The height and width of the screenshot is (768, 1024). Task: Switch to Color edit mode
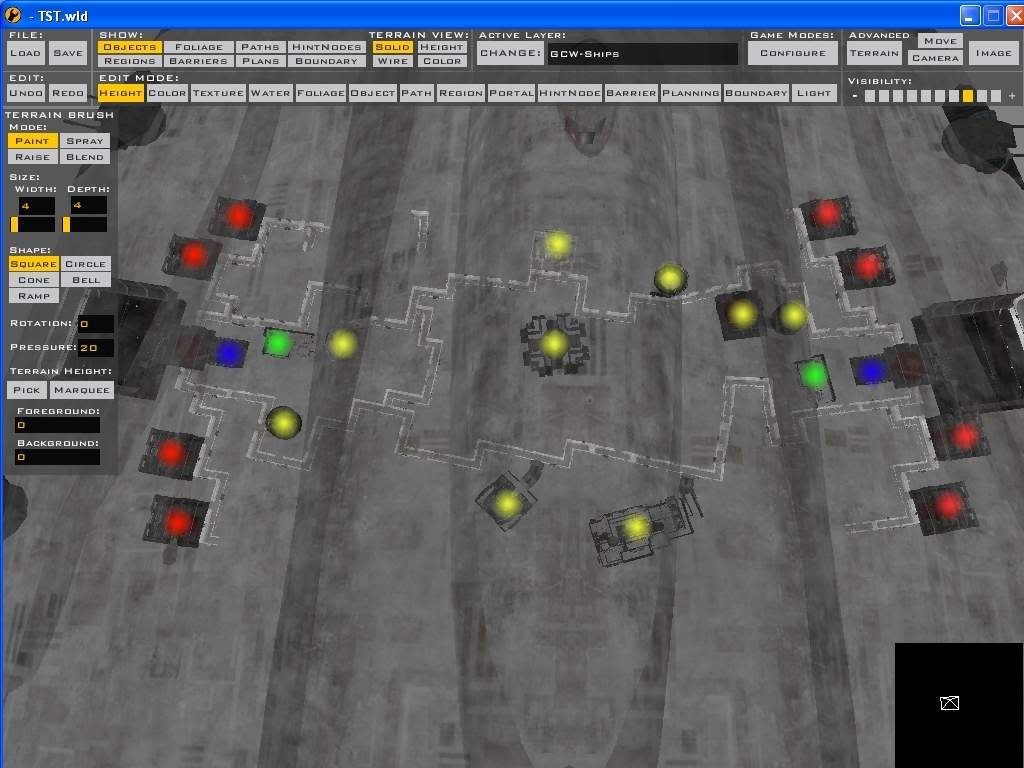pos(167,93)
